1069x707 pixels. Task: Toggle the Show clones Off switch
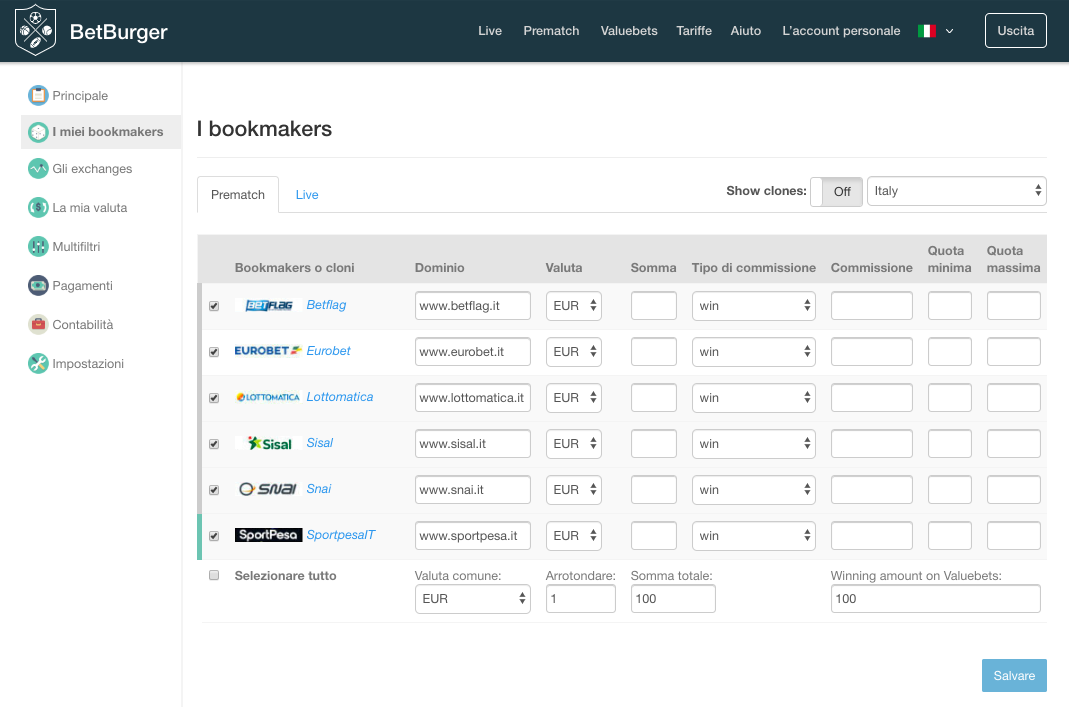click(837, 192)
